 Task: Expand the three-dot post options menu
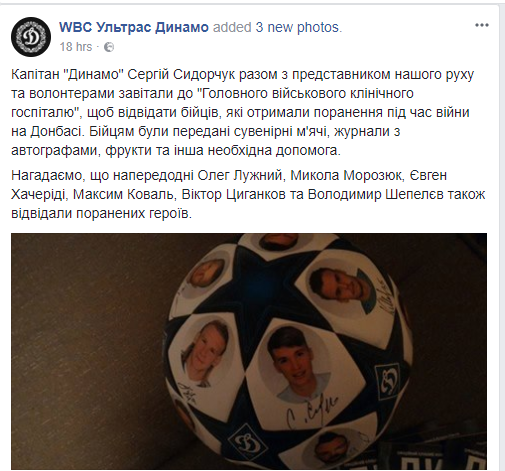[482, 25]
